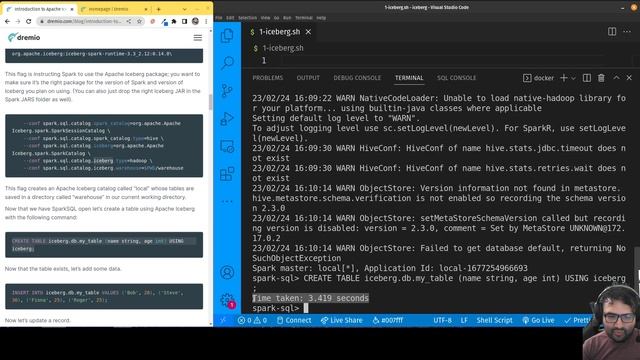Screen dimensions: 640x360
Task: Change the LF end-of-line sequence
Action: click(x=464, y=320)
